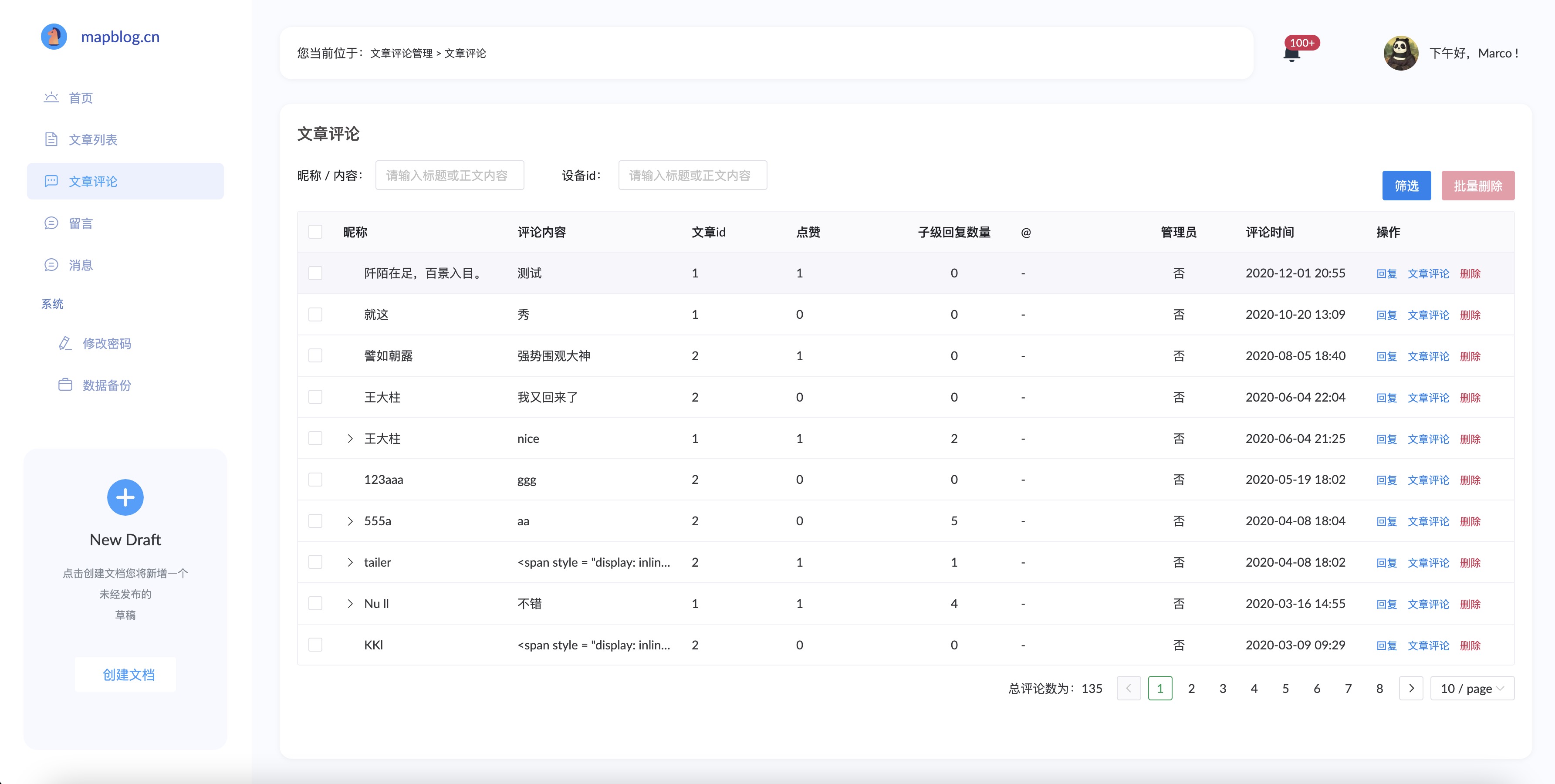Focus the 设备id search input

693,175
